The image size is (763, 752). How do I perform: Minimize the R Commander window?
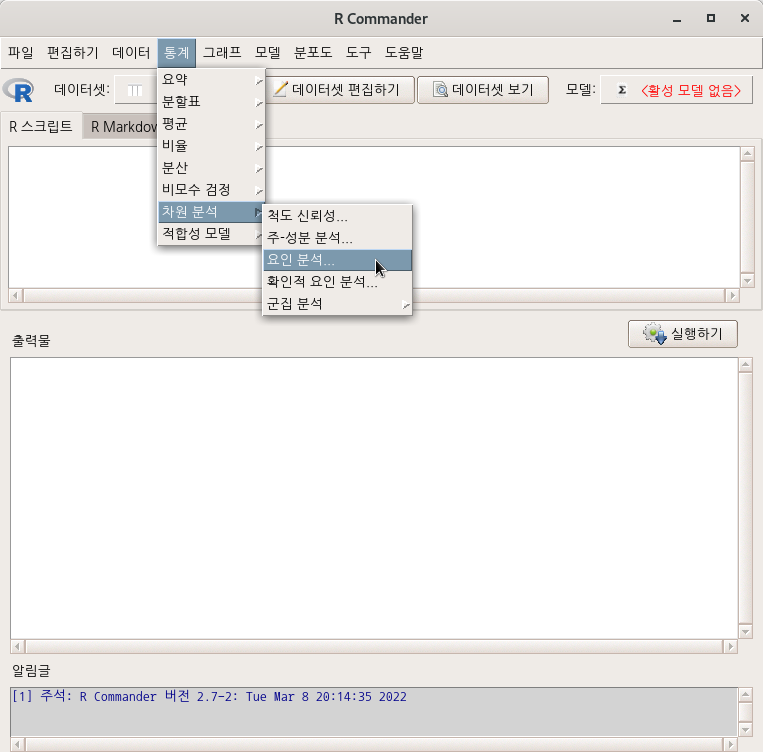pos(677,18)
